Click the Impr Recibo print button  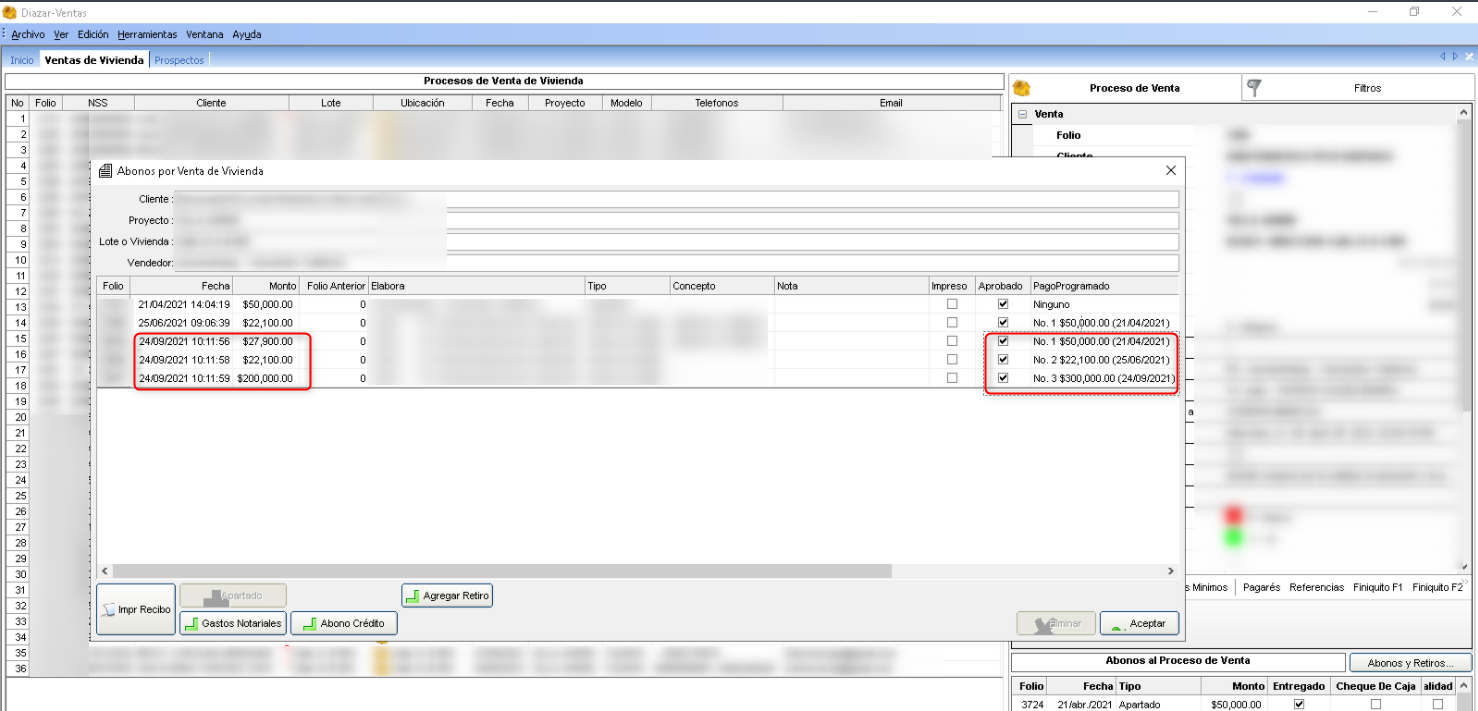(x=136, y=609)
